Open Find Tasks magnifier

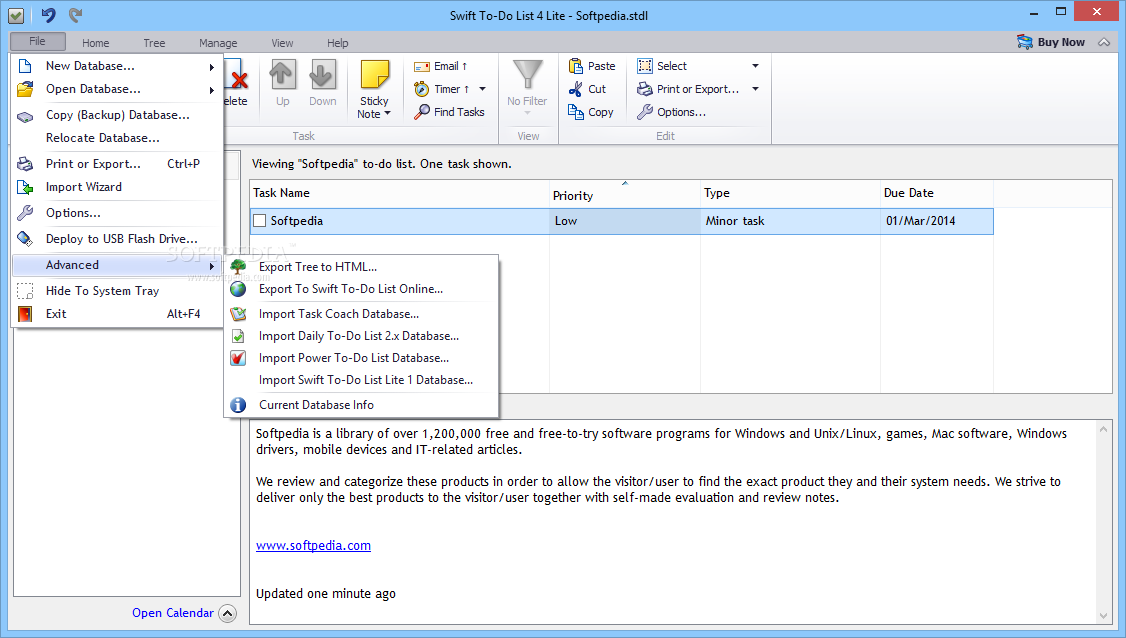pyautogui.click(x=422, y=112)
